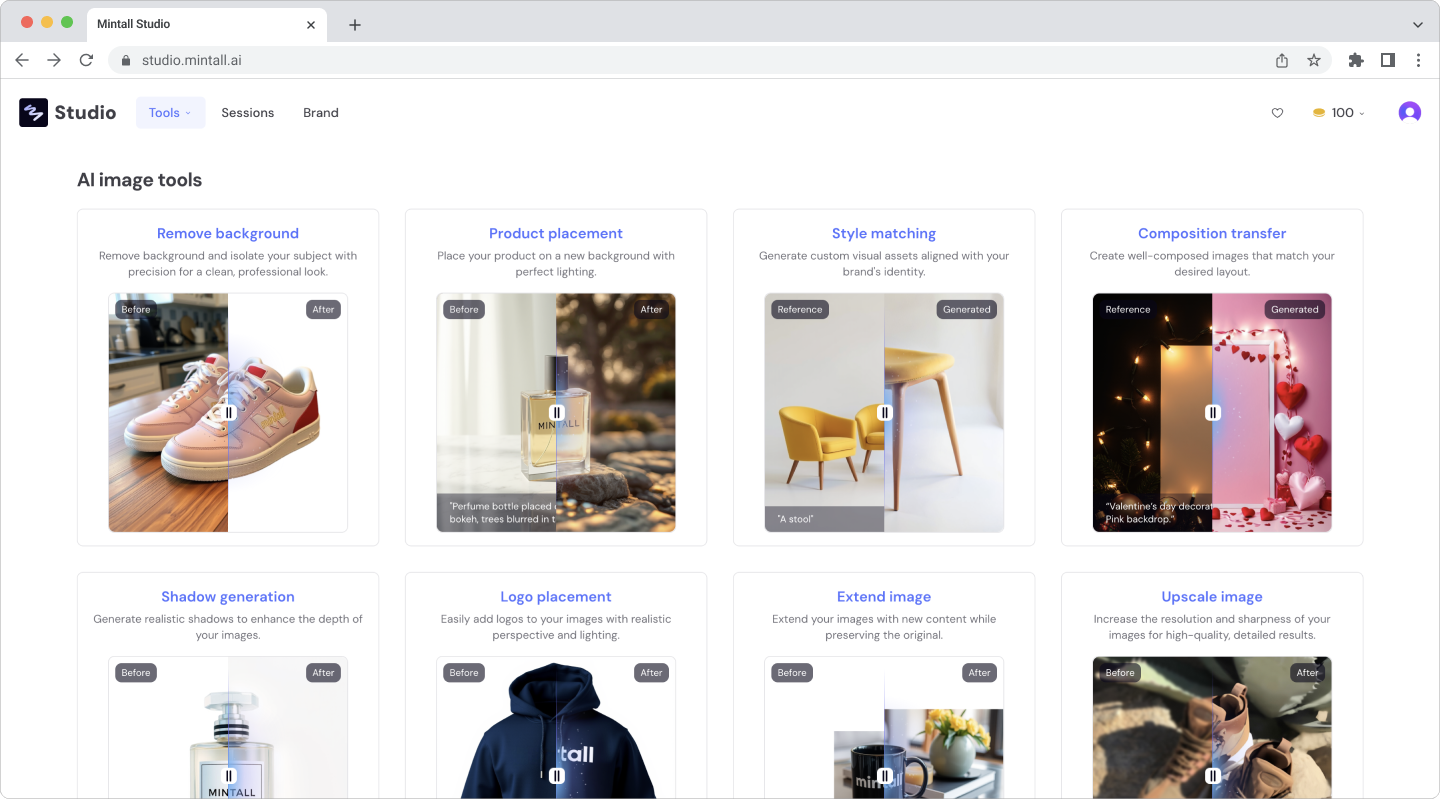Click the Product placement comparison slider handle
The width and height of the screenshot is (1440, 799).
click(557, 412)
